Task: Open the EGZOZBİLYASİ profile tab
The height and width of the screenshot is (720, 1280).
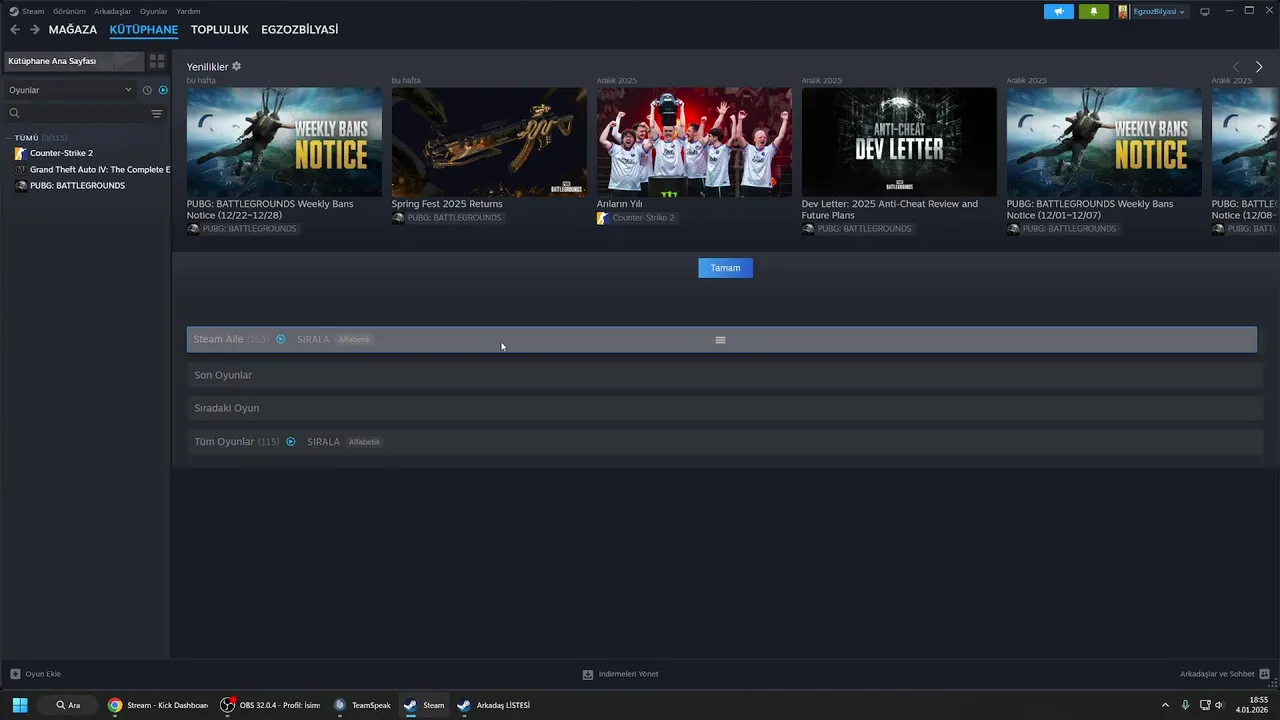Action: 300,30
